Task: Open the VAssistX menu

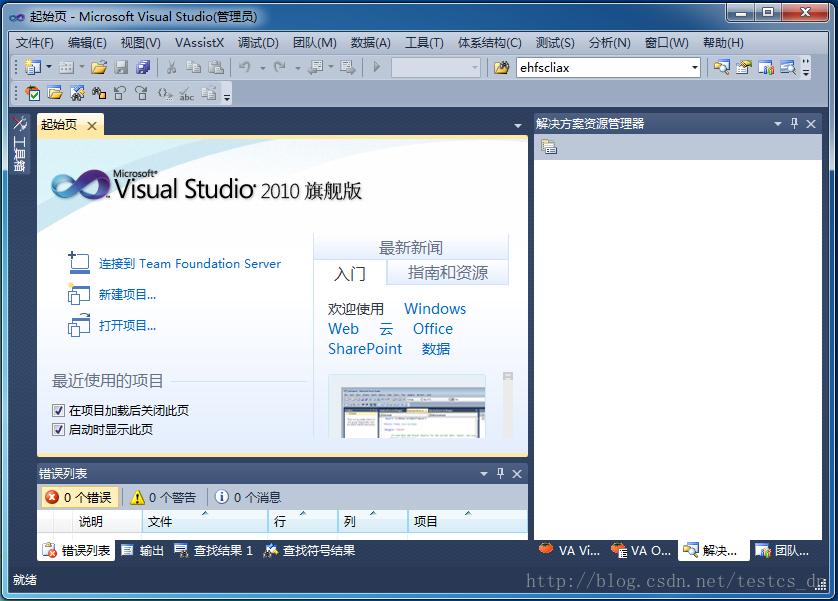Action: tap(199, 42)
